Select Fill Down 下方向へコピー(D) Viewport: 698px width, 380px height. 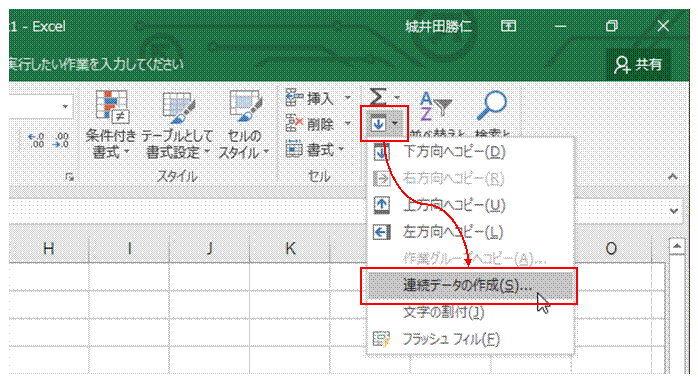click(x=470, y=152)
